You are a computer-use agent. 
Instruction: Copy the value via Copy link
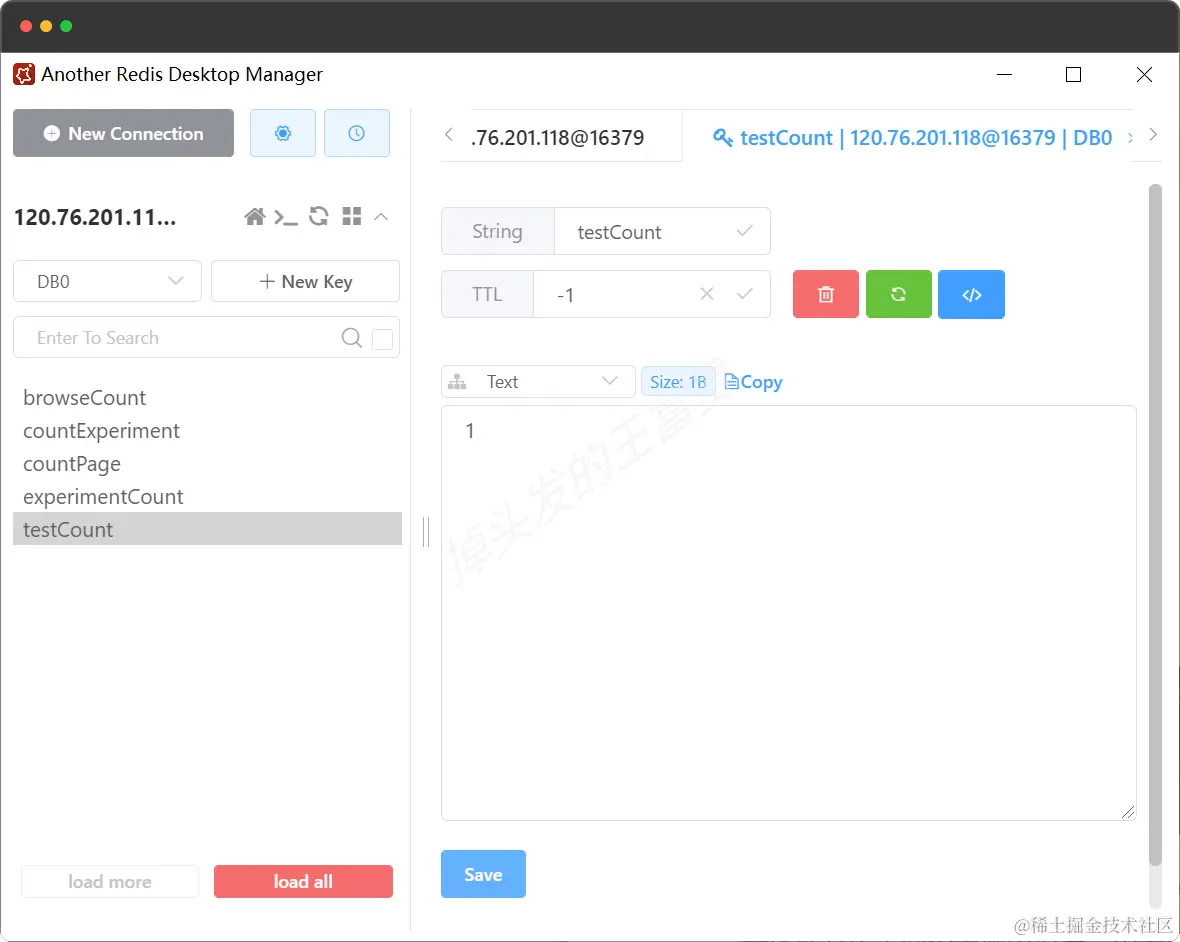click(x=753, y=382)
